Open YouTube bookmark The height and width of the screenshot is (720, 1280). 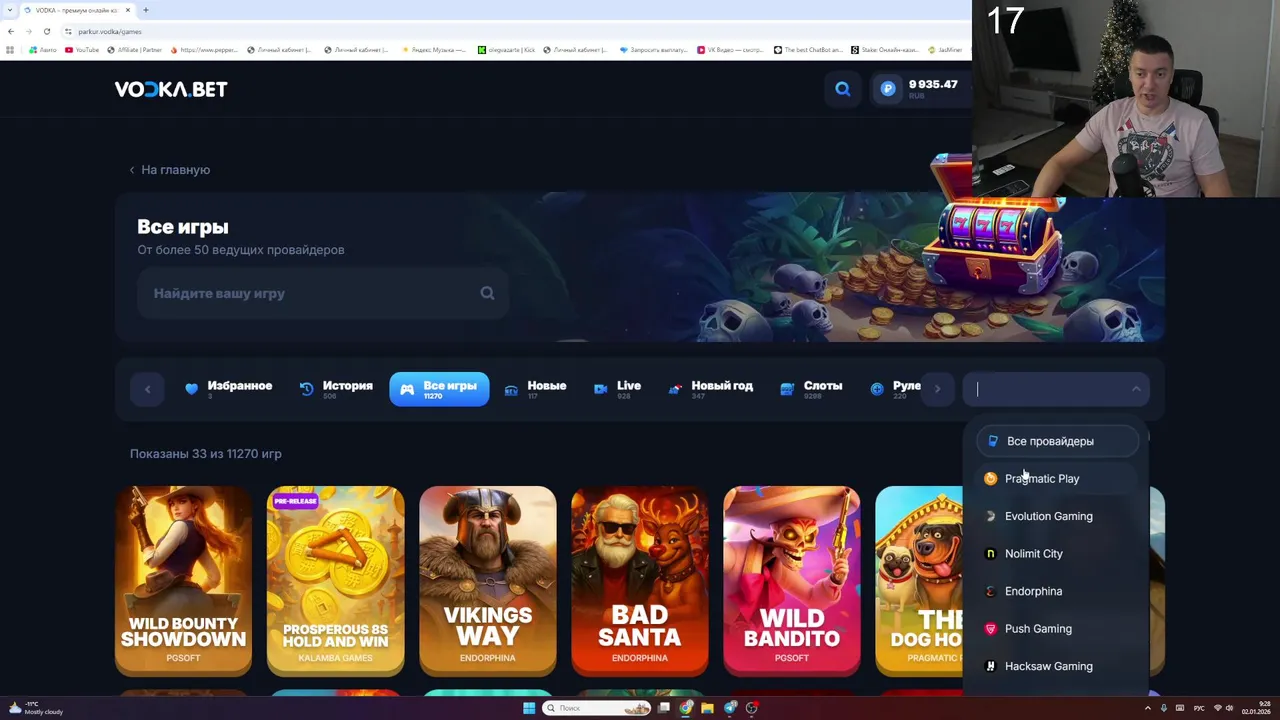click(82, 49)
